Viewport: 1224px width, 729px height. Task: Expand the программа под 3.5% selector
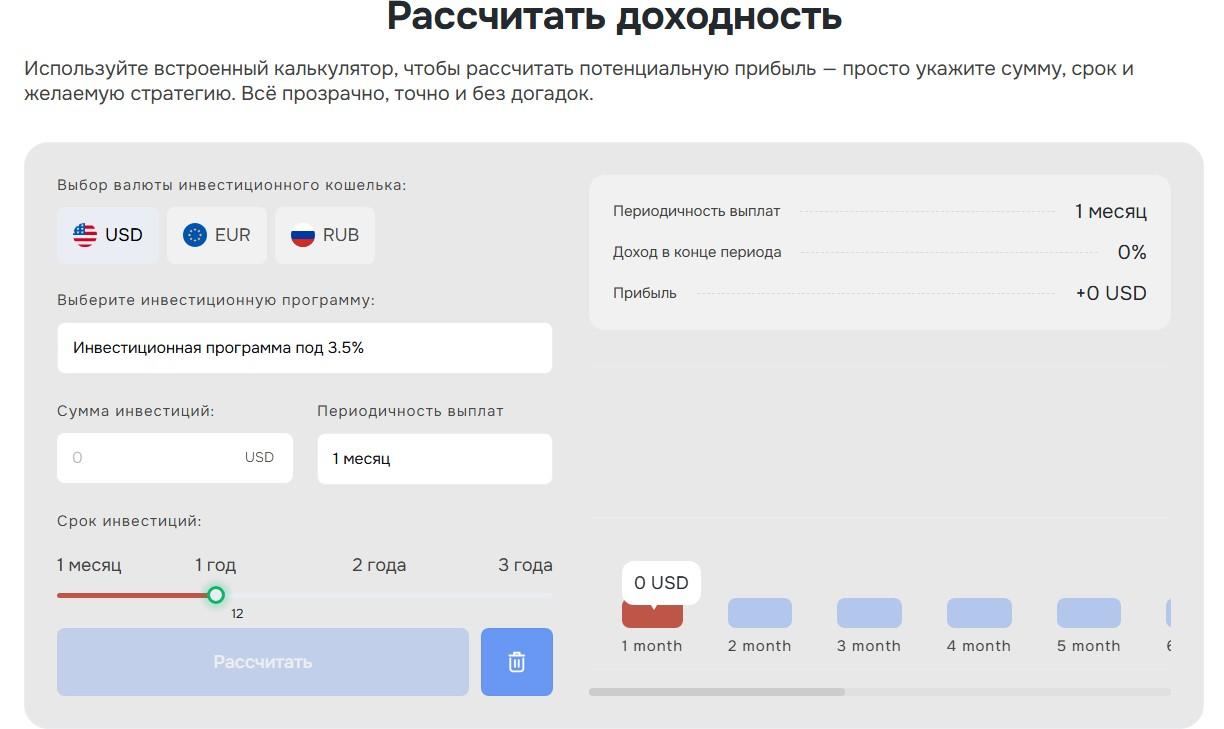[304, 348]
